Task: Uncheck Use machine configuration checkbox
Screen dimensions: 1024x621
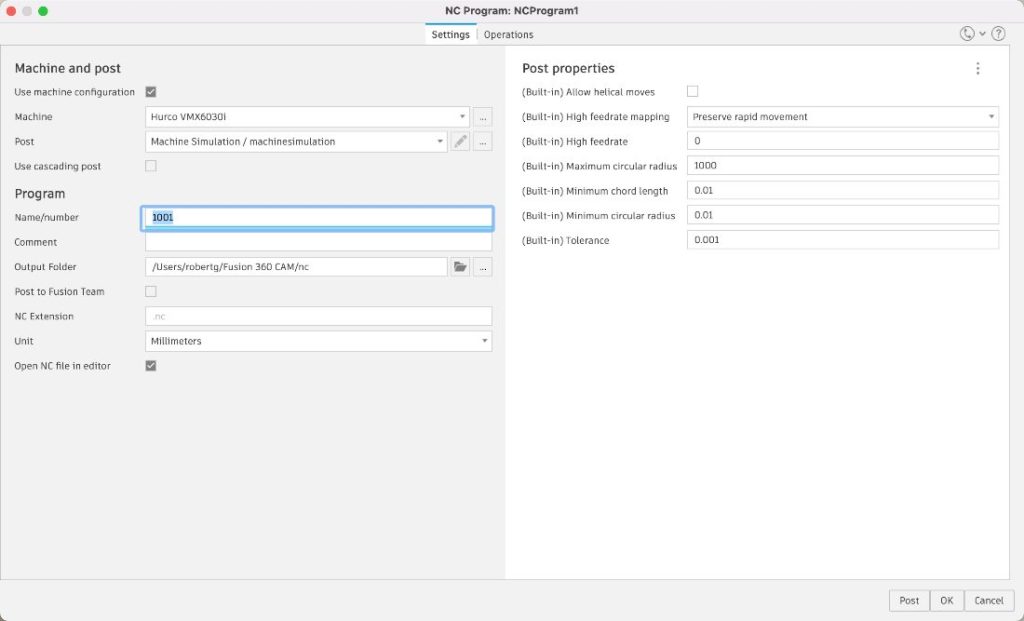Action: click(151, 92)
